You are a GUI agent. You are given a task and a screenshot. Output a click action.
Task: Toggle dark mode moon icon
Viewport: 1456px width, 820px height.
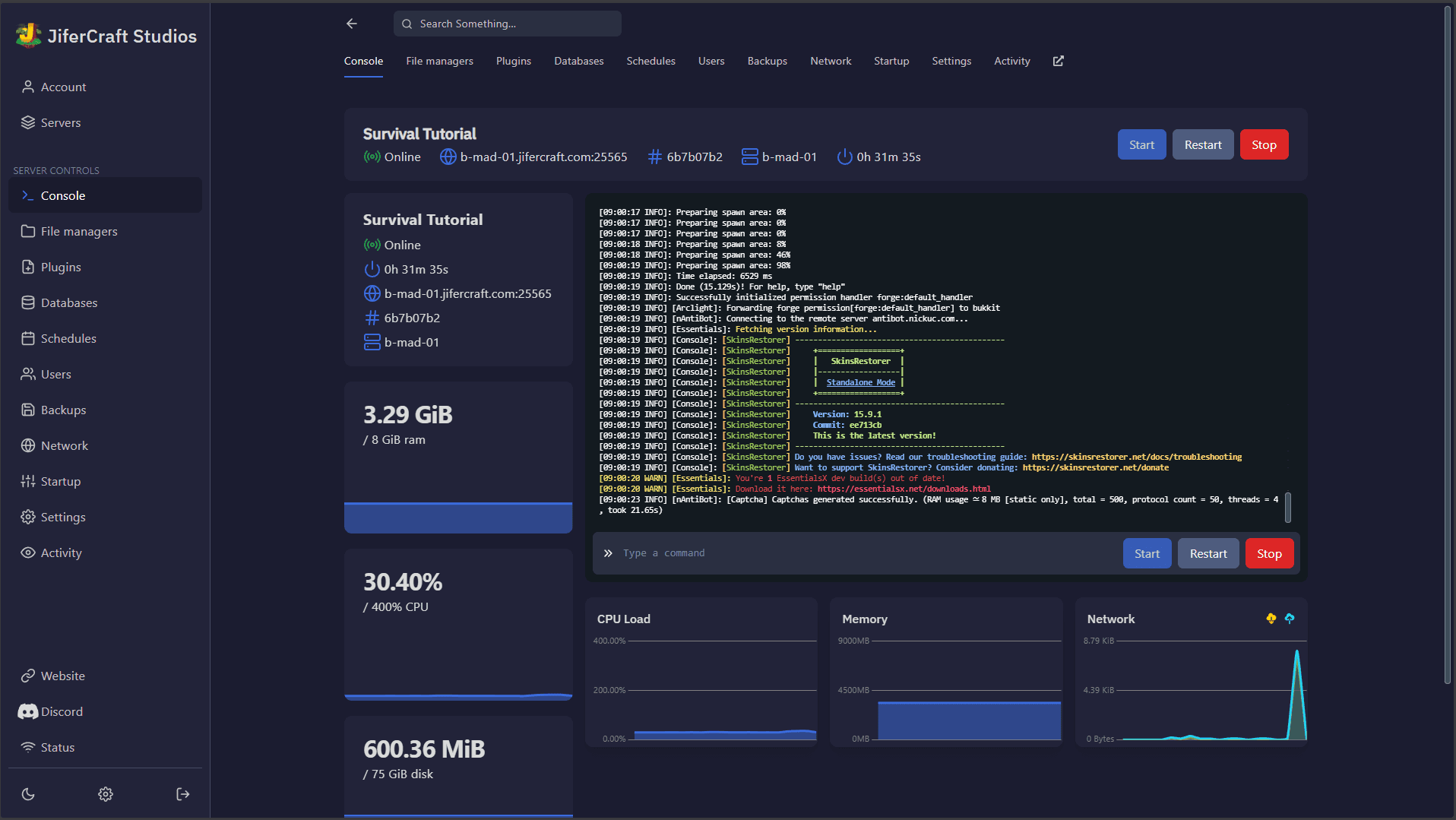[x=28, y=794]
